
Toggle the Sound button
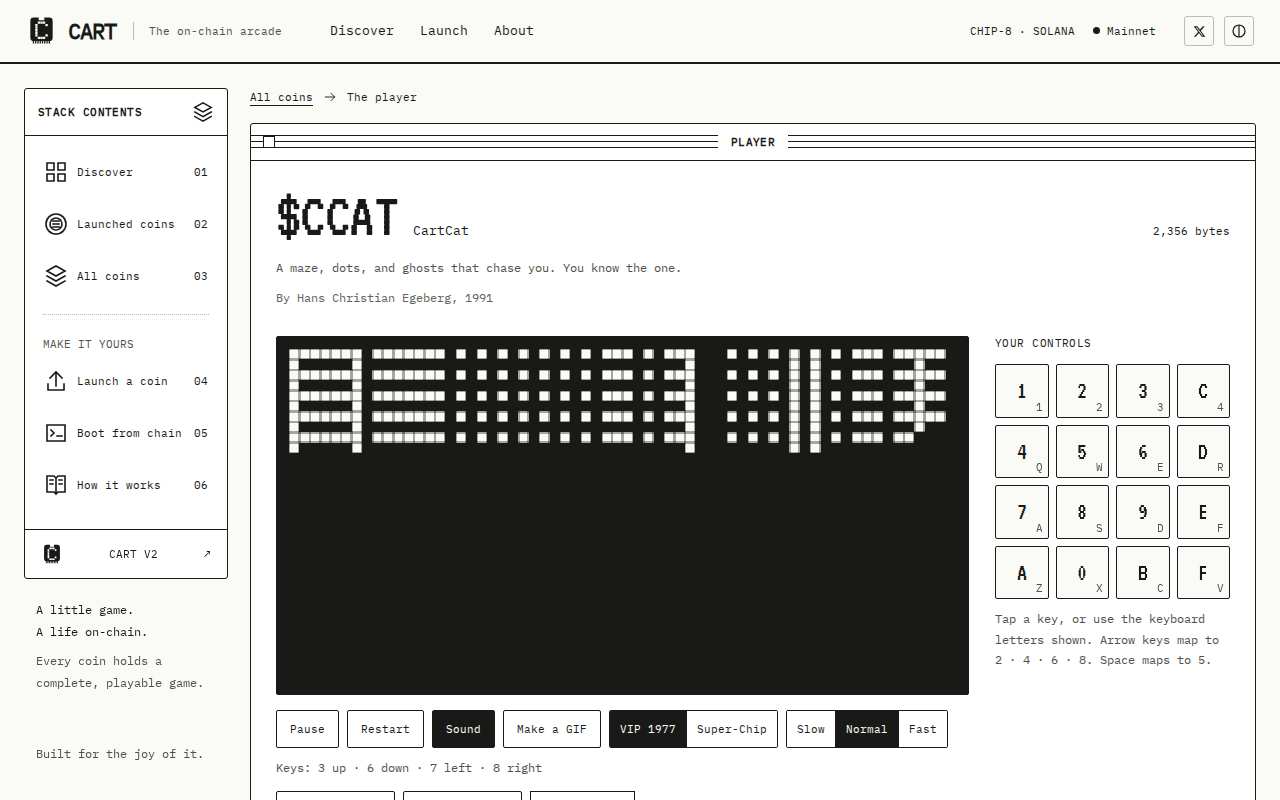coord(463,729)
